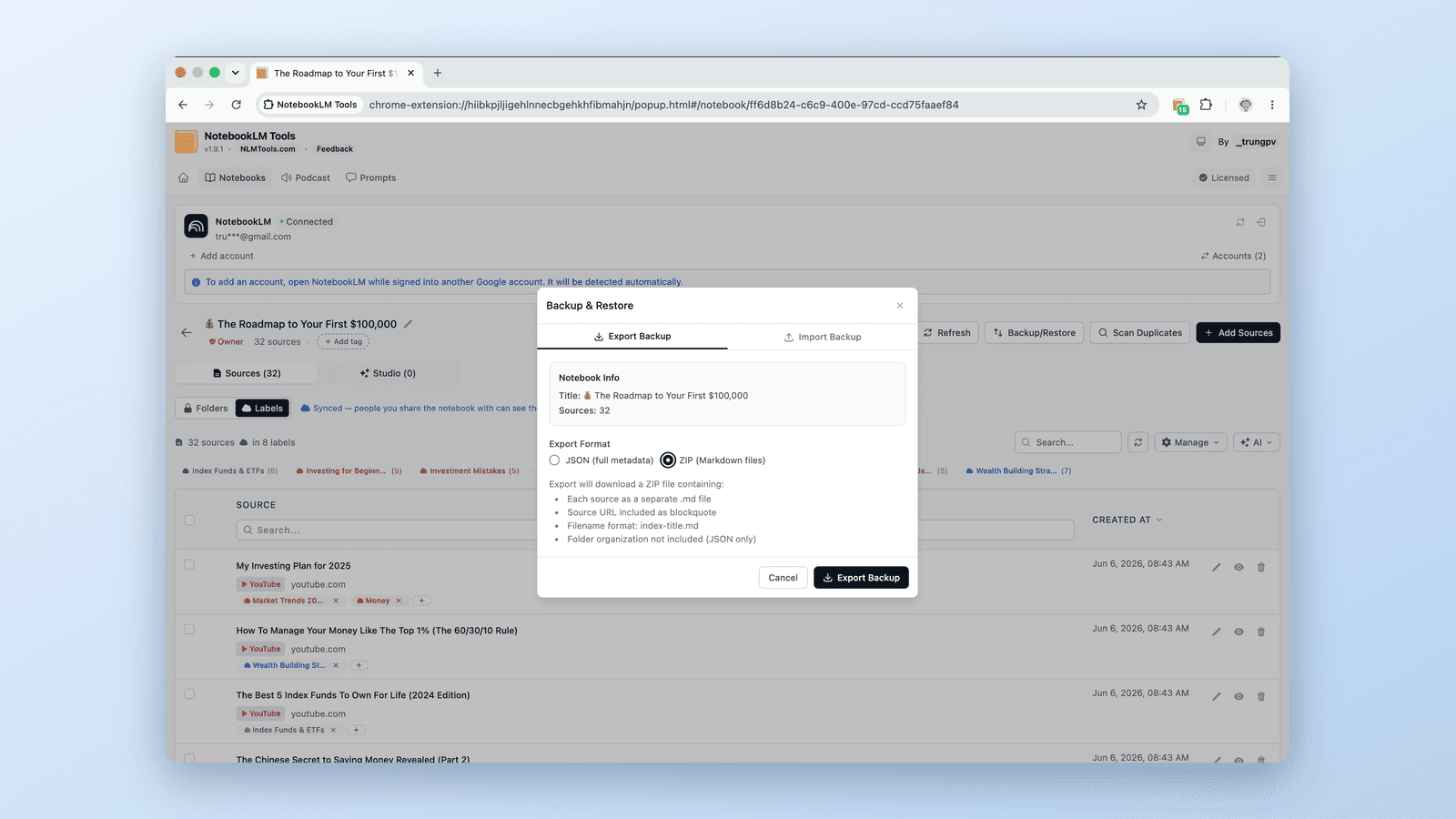Close the Backup & Restore dialog
Viewport: 1456px width, 819px height.
pyautogui.click(x=900, y=306)
